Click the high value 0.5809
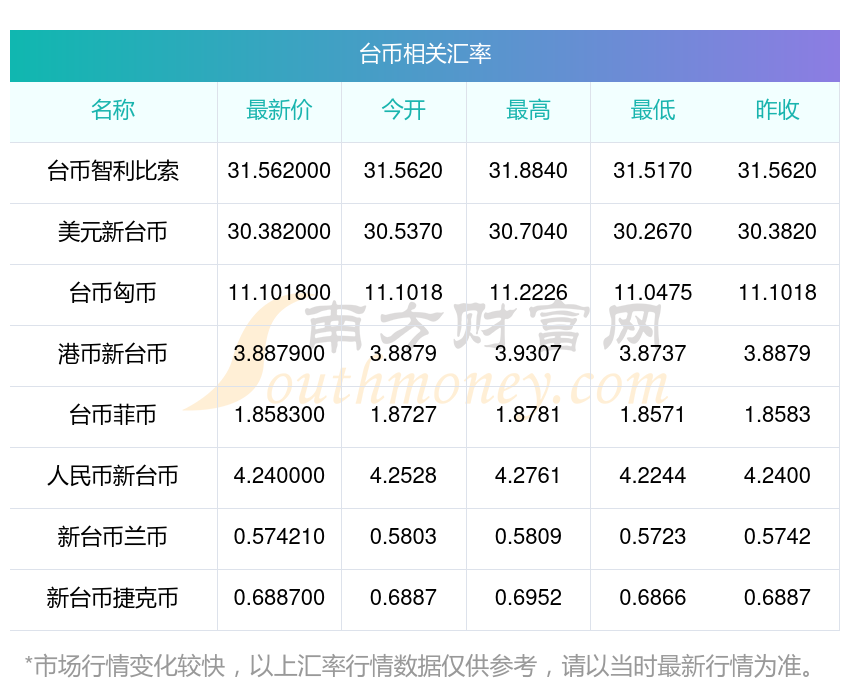Image resolution: width=850 pixels, height=698 pixels. 528,537
